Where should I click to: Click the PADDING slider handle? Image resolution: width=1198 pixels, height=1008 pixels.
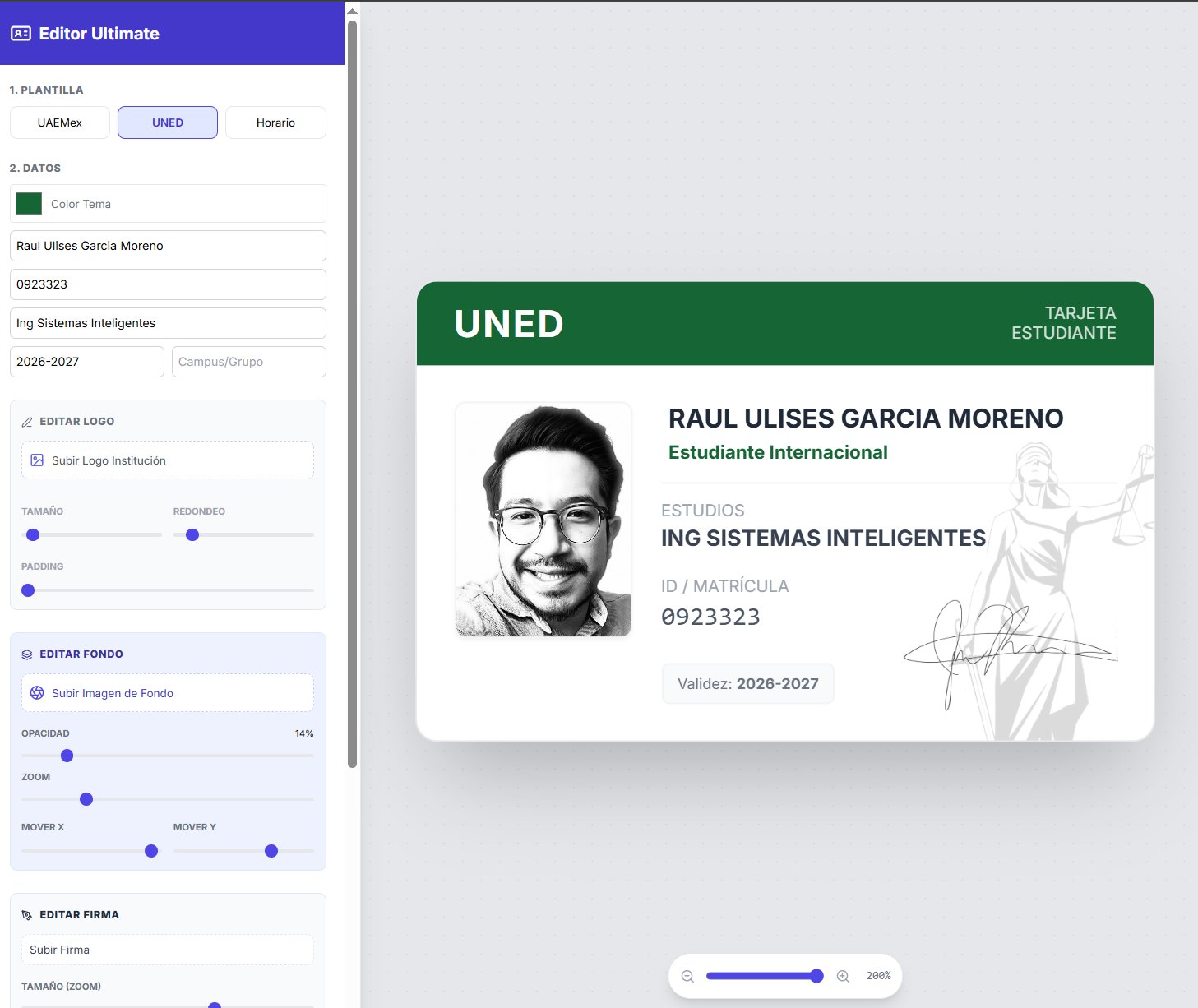coord(28,590)
